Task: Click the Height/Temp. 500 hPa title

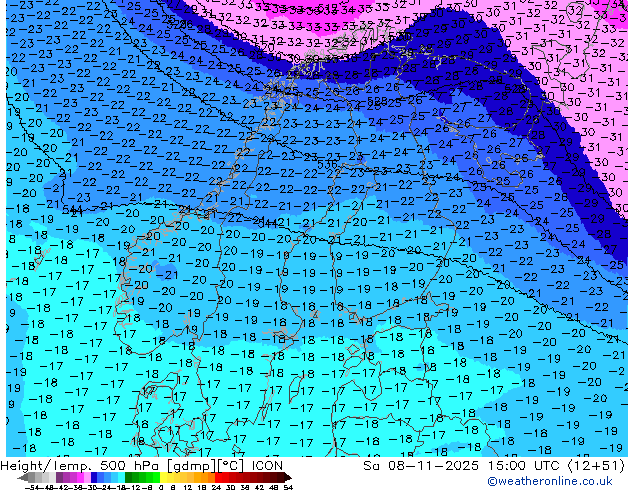Action: pyautogui.click(x=81, y=466)
